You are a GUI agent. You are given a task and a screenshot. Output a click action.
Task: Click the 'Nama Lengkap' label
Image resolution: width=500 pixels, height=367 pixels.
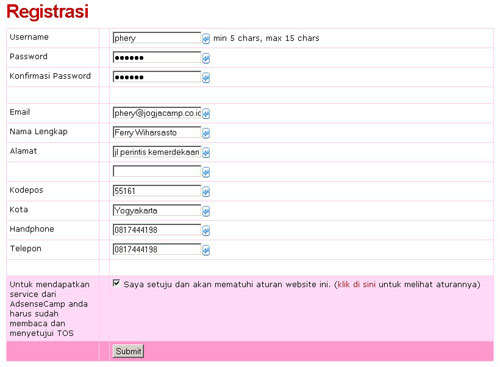38,132
